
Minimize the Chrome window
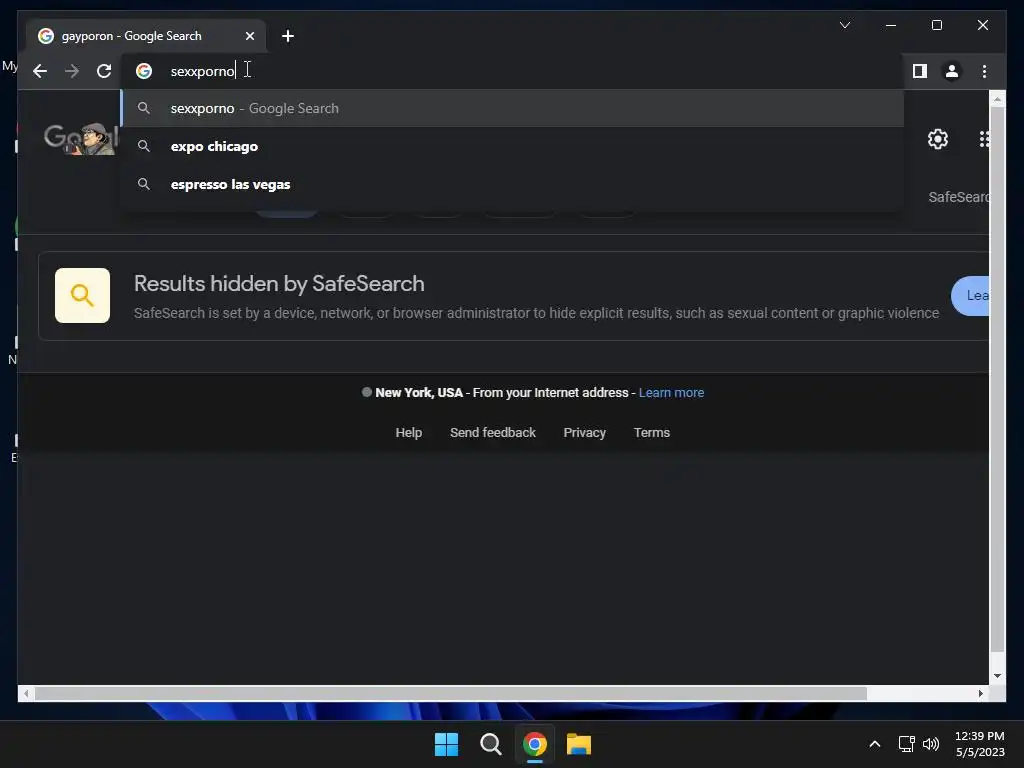coord(891,25)
